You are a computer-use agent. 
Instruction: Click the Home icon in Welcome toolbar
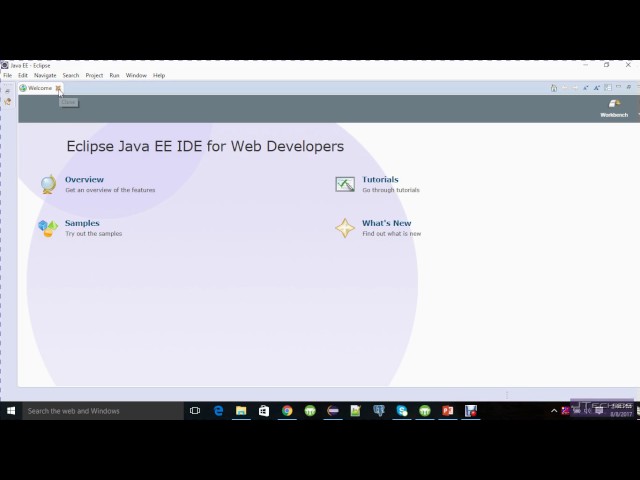tap(554, 88)
